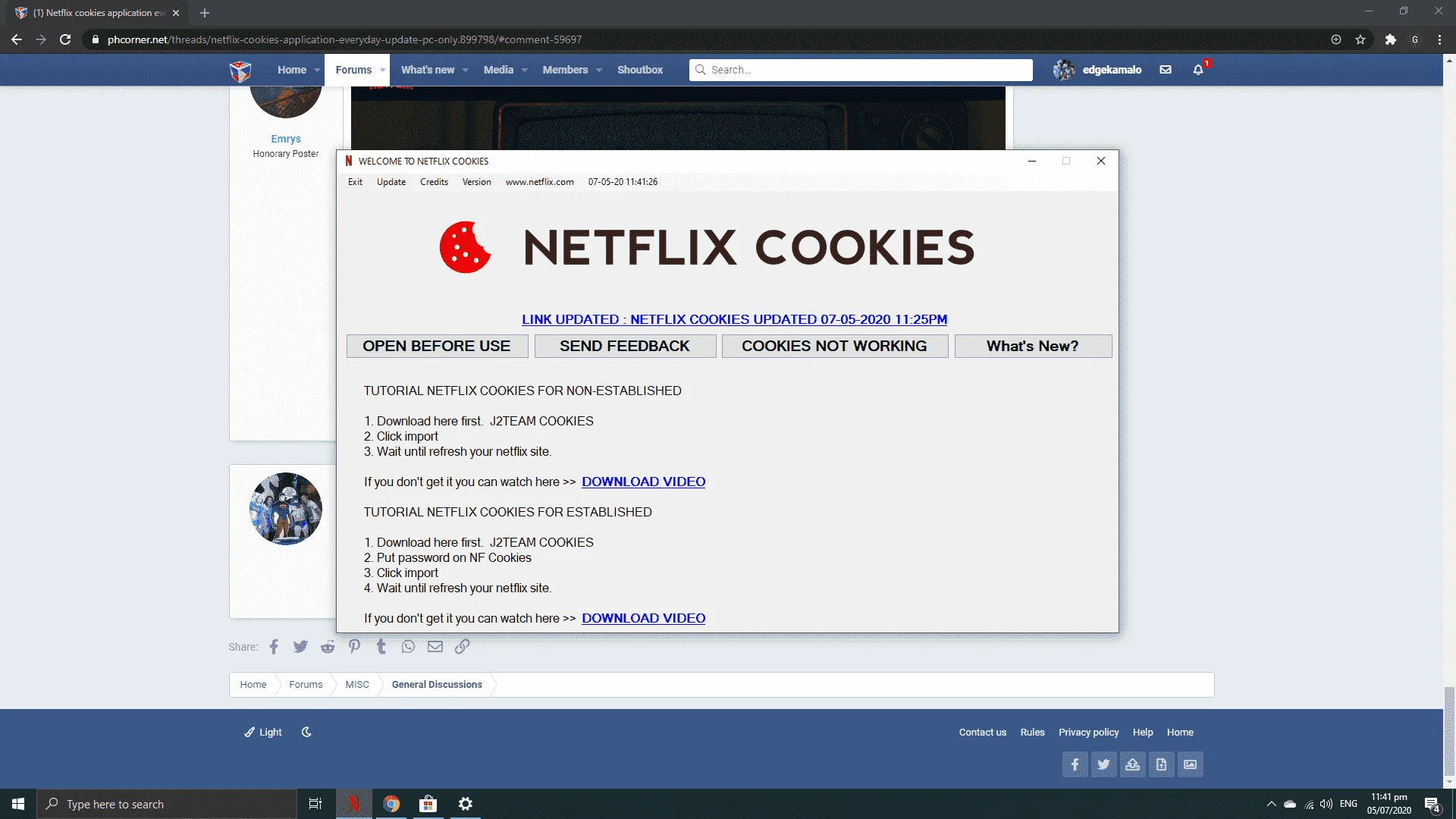Close the Netflix cookies browser tab
1456x819 pixels.
176,13
